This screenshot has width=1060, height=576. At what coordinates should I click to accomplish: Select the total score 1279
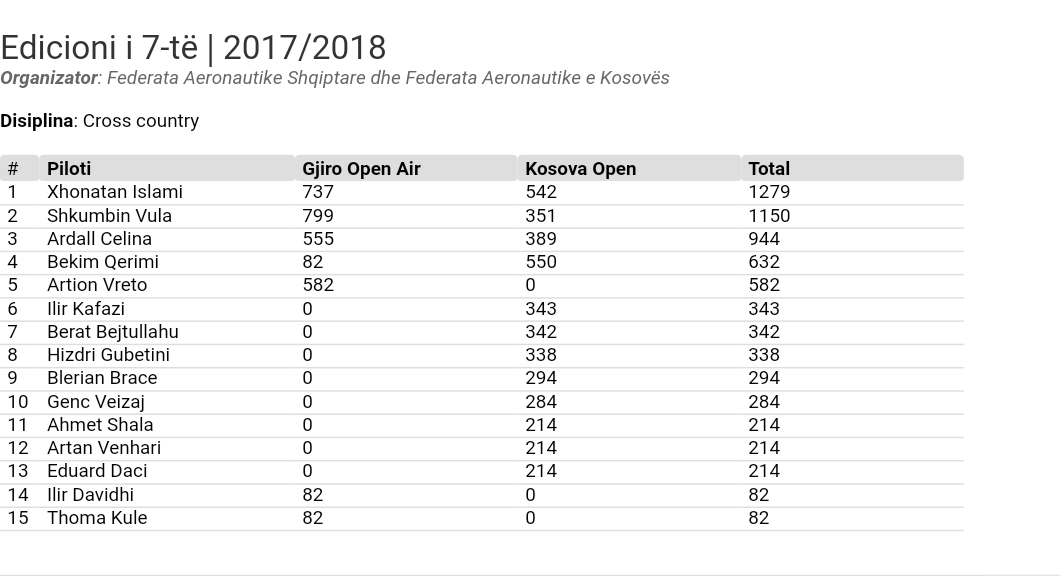(769, 191)
